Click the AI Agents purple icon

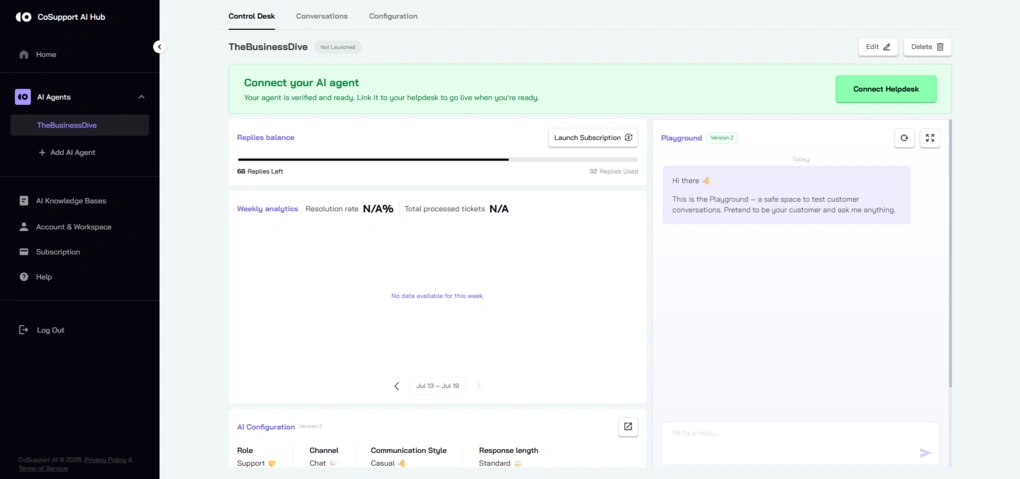[x=23, y=97]
